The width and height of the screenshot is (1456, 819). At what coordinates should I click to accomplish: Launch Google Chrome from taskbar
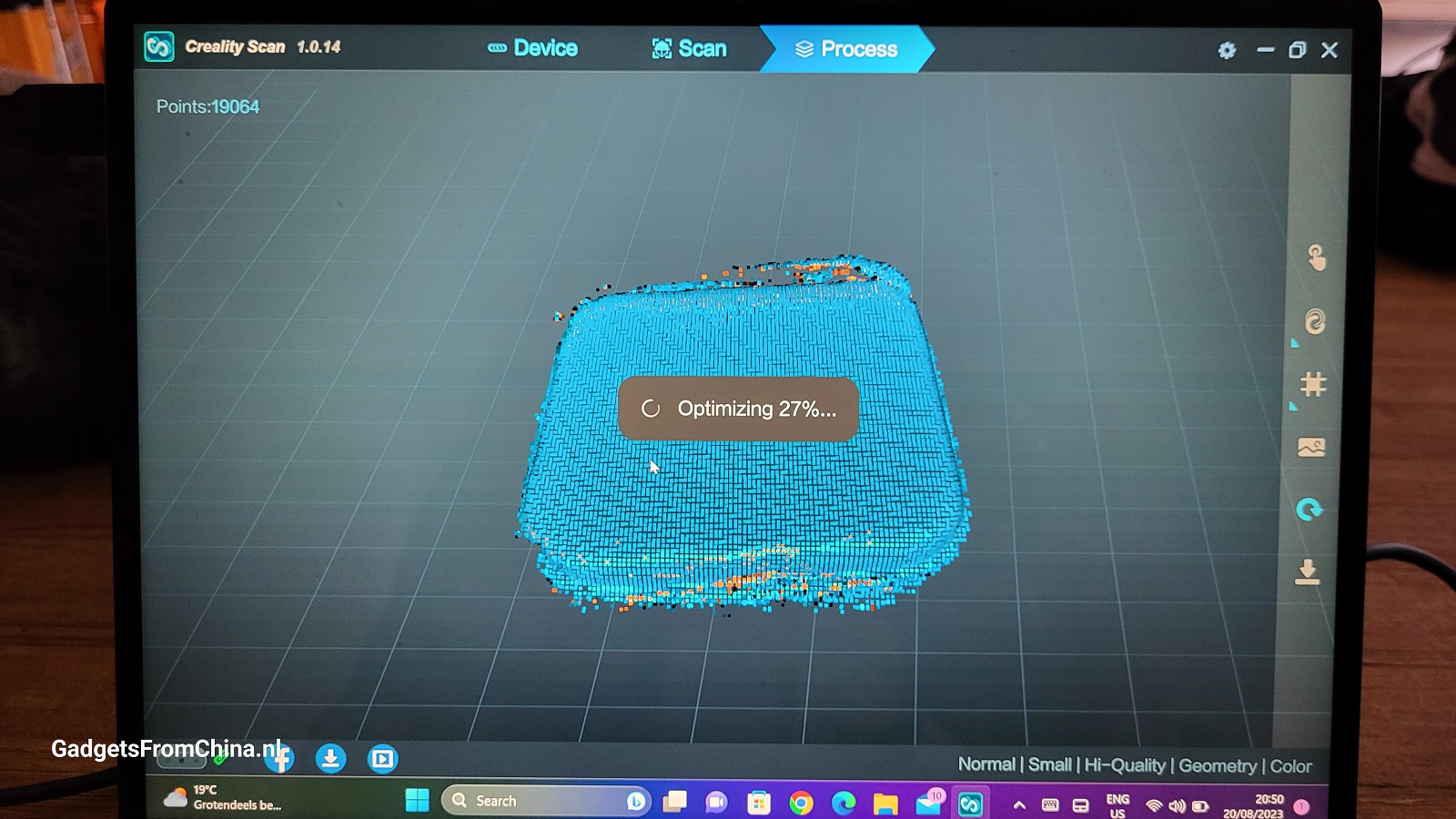point(801,803)
